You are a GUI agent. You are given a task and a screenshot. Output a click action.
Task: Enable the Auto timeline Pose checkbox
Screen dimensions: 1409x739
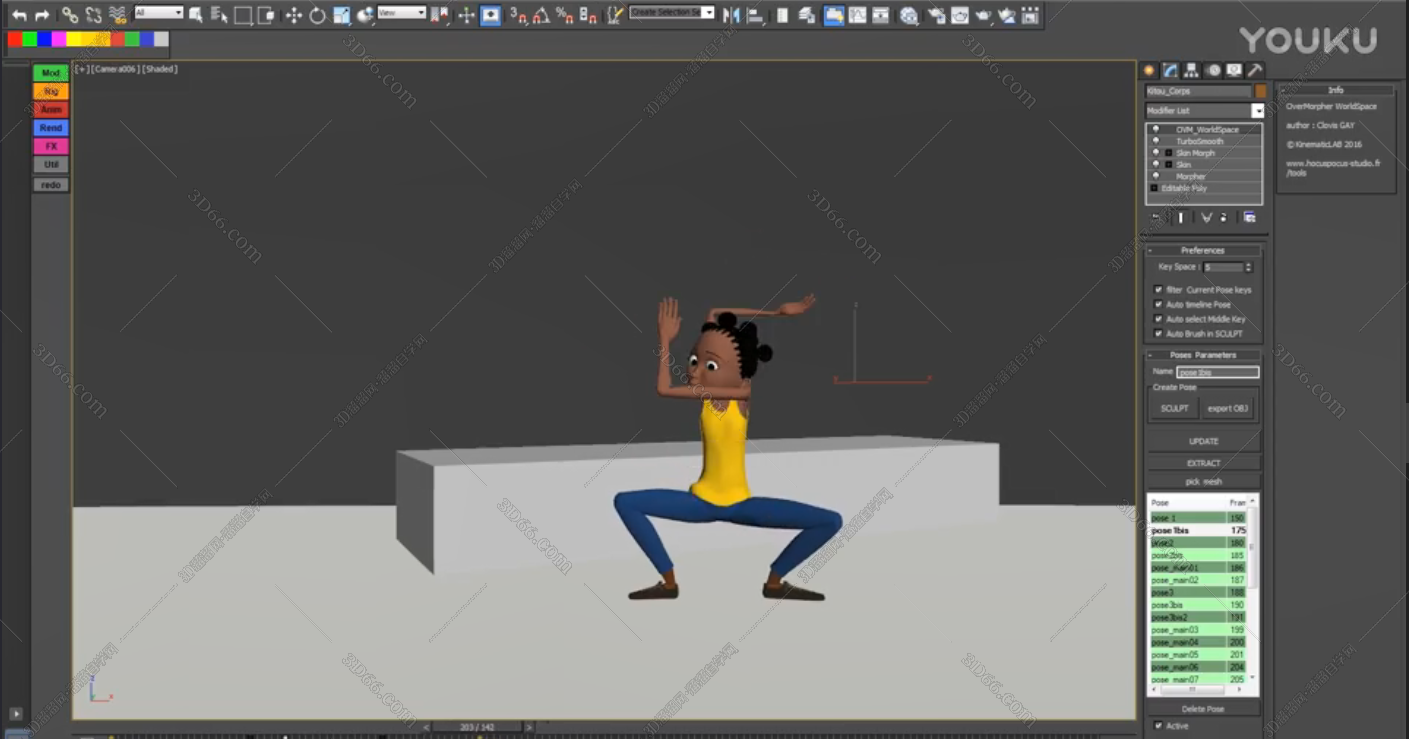[1158, 304]
